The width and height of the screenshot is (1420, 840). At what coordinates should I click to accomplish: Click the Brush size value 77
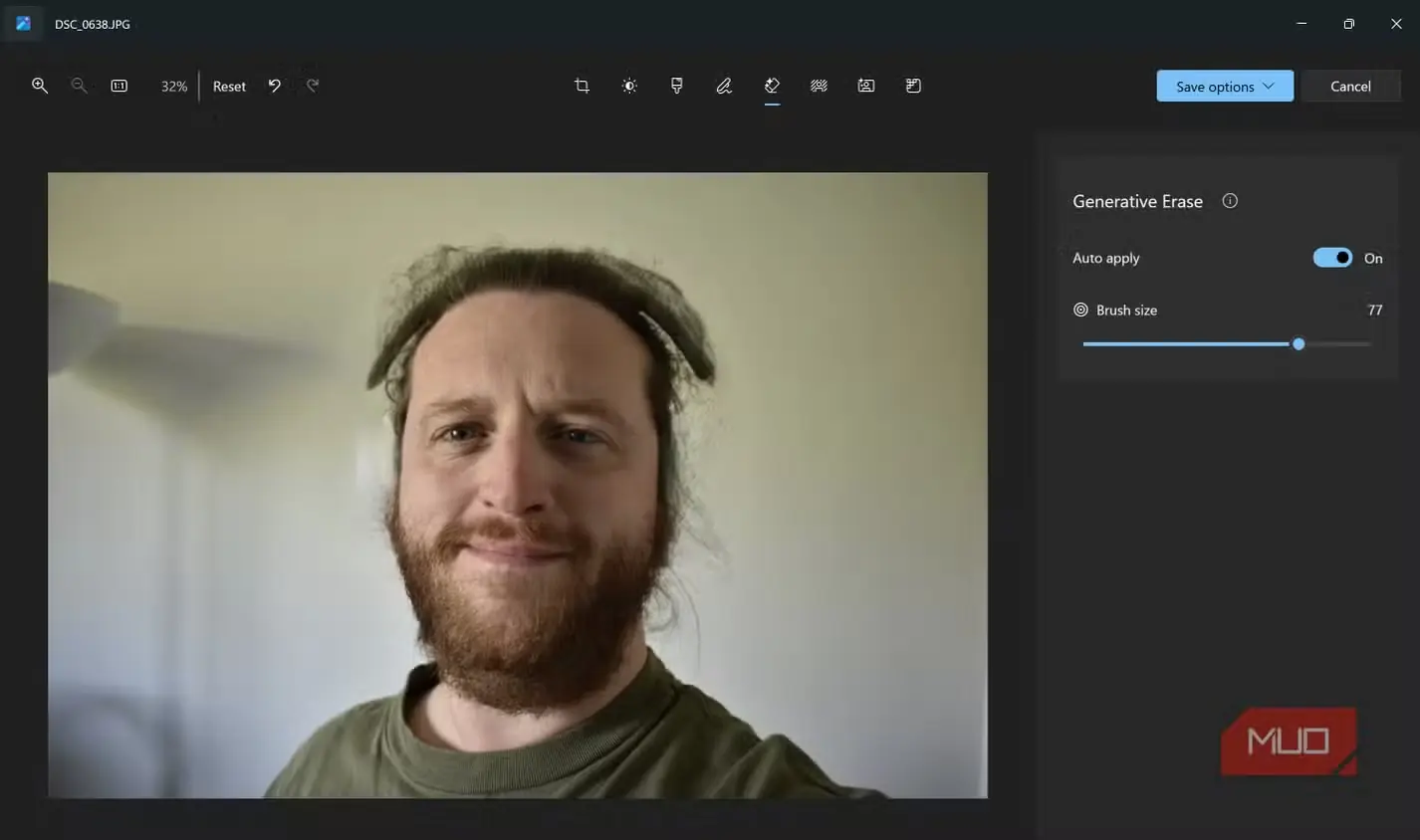click(x=1375, y=310)
